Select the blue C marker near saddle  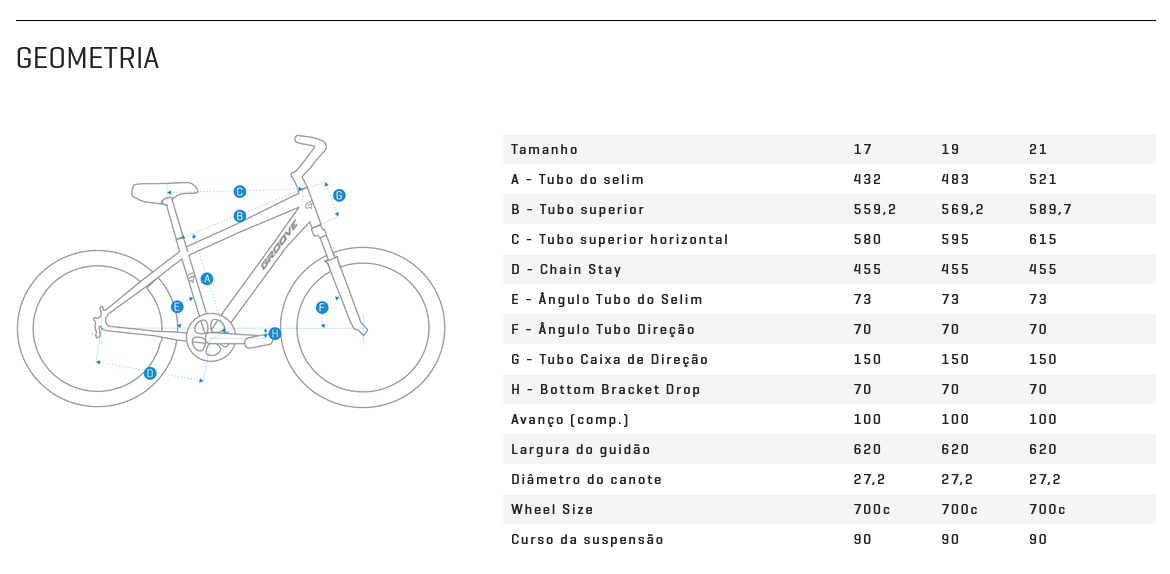coord(240,192)
